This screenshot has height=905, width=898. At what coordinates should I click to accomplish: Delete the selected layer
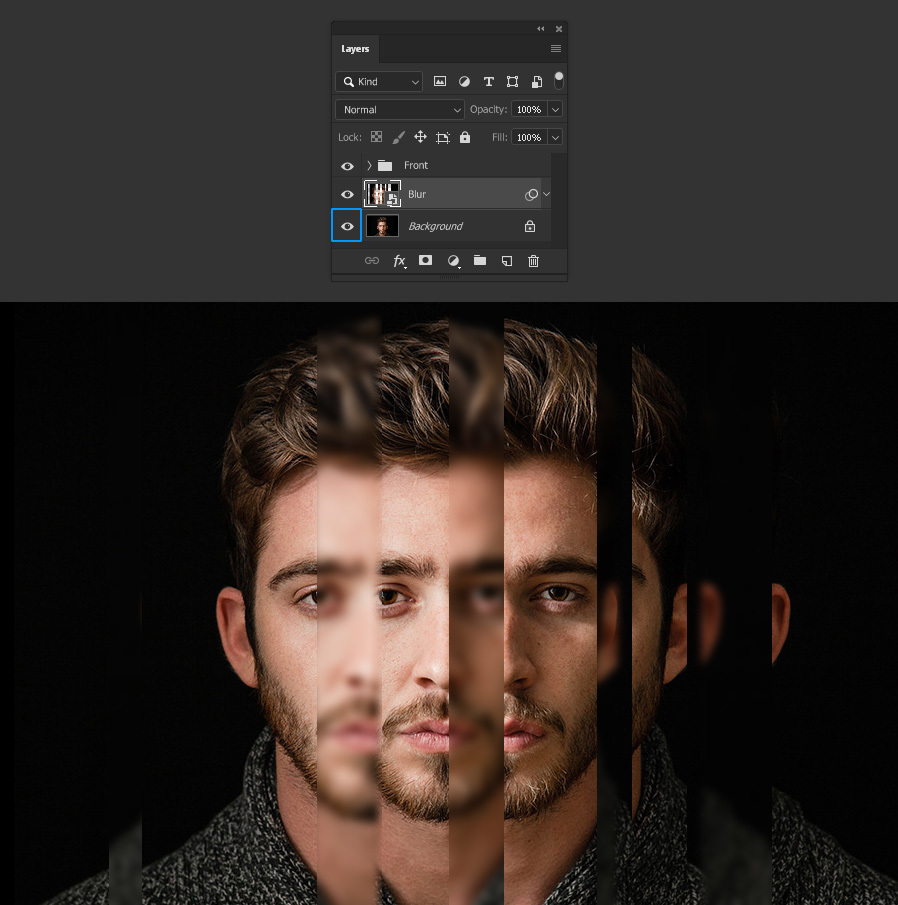coord(533,261)
